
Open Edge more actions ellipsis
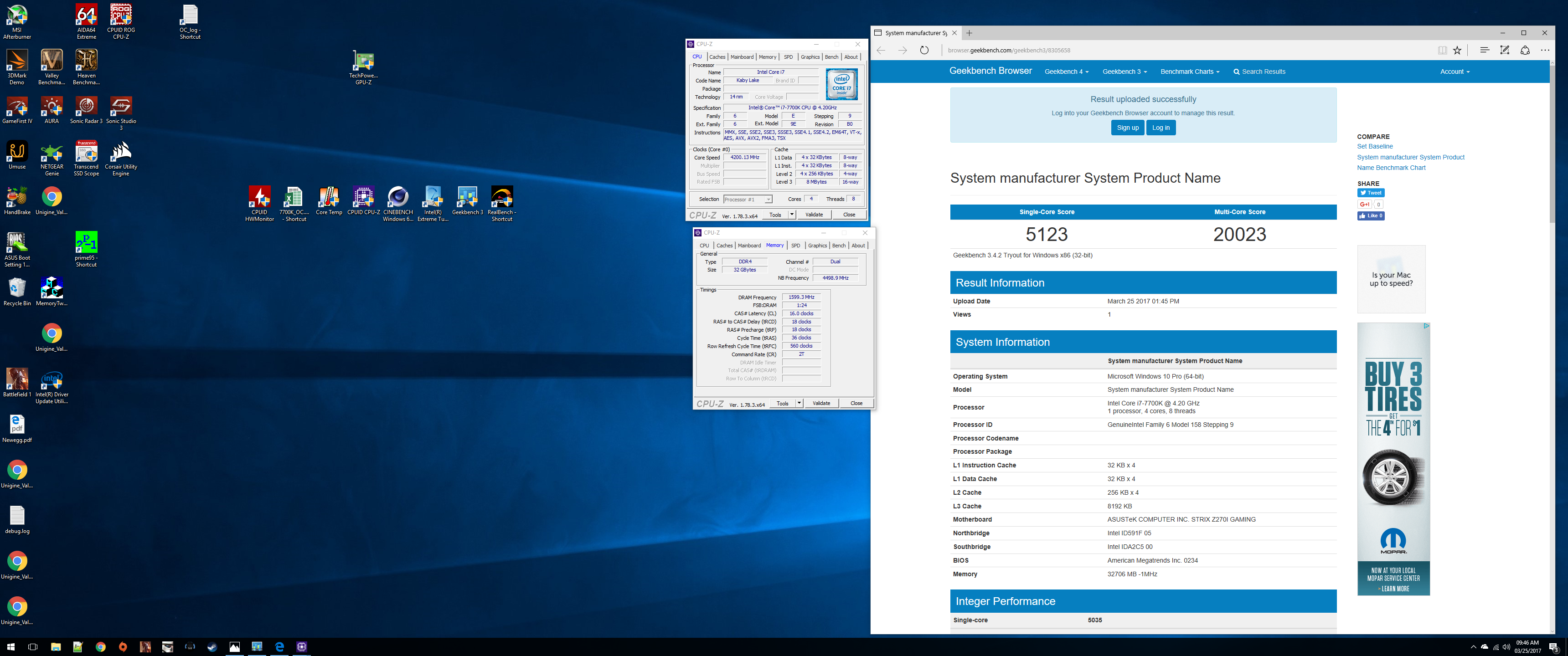[1545, 50]
